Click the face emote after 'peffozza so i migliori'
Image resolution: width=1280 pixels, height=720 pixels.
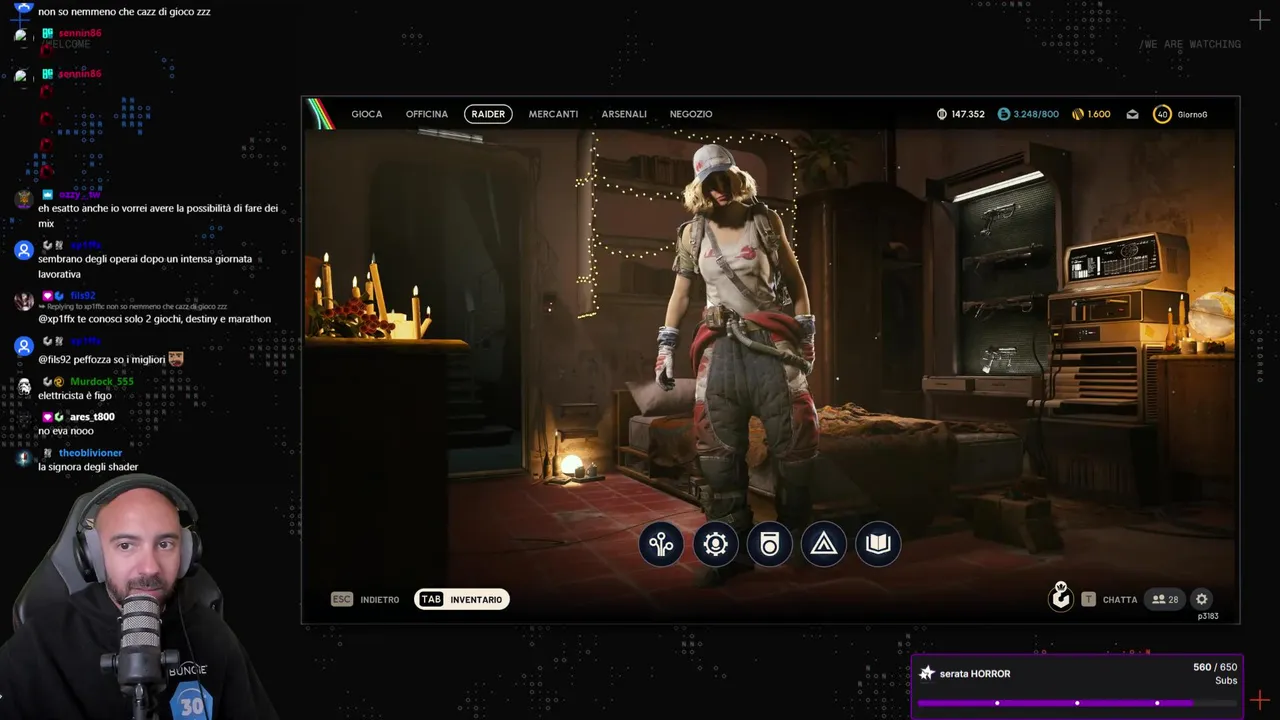pyautogui.click(x=176, y=358)
